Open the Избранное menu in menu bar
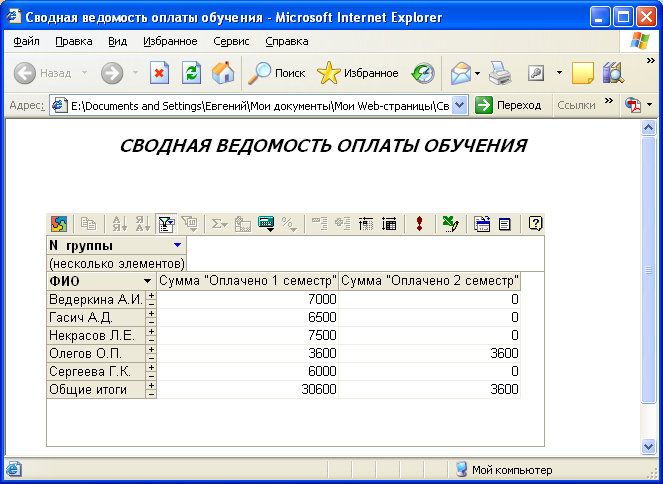663x484 pixels. point(170,41)
